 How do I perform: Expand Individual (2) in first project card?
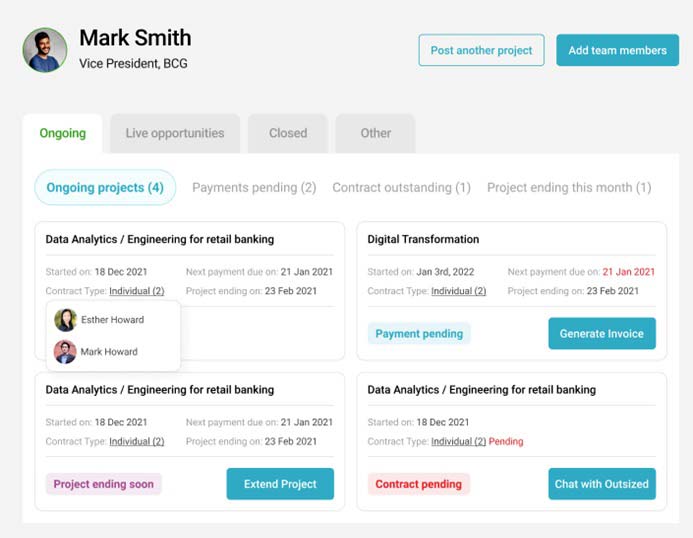pyautogui.click(x=137, y=291)
